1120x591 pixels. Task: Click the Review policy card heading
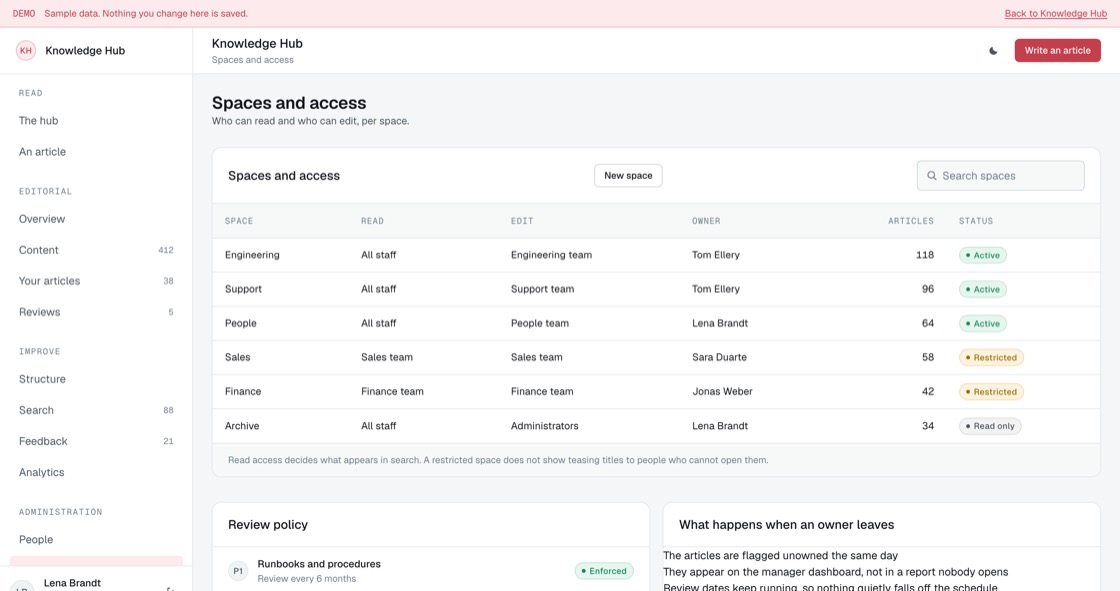click(x=268, y=525)
